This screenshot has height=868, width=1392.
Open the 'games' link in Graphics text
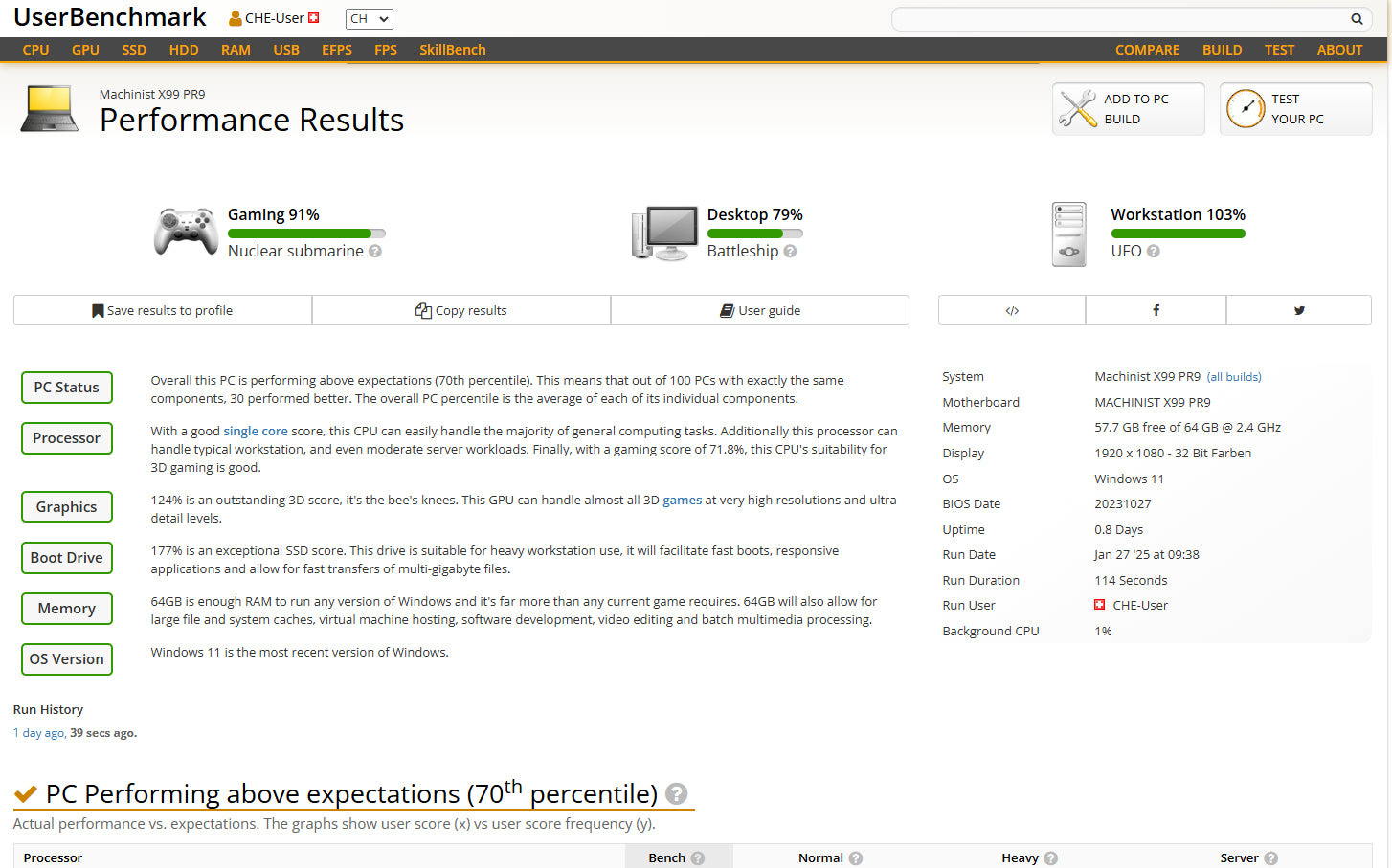(x=683, y=500)
